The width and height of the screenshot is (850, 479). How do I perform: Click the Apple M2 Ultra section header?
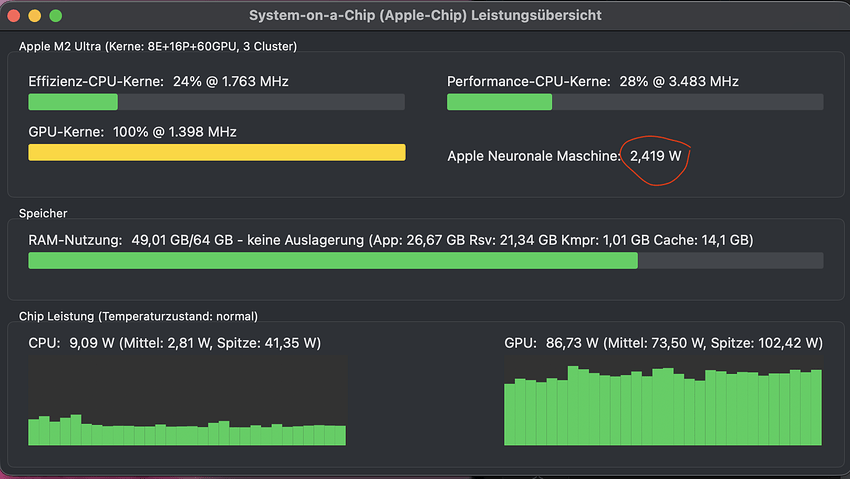pos(157,46)
